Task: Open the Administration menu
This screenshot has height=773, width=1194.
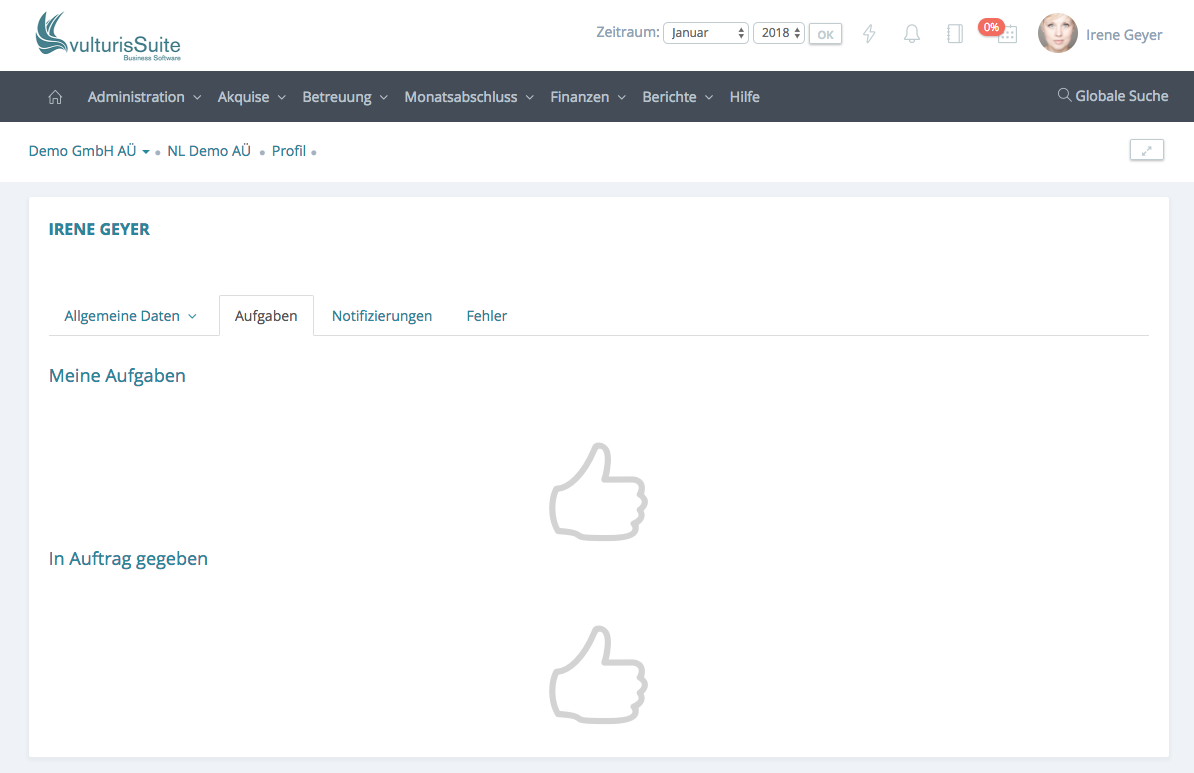Action: (144, 97)
